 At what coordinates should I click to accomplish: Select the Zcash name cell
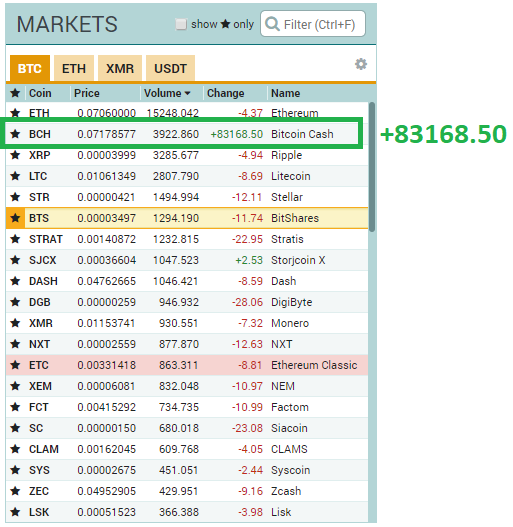[286, 491]
